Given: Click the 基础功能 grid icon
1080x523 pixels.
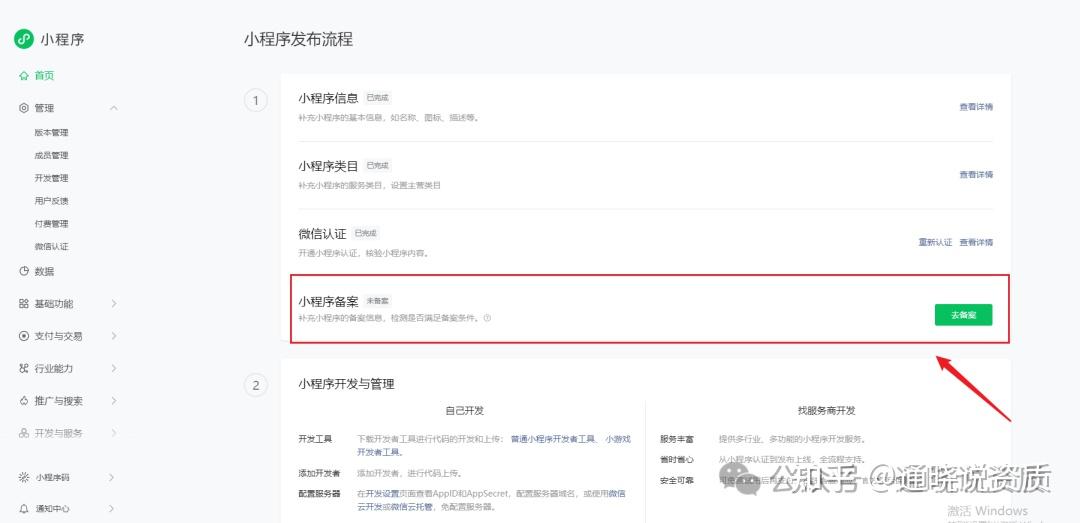Looking at the screenshot, I should [x=24, y=304].
